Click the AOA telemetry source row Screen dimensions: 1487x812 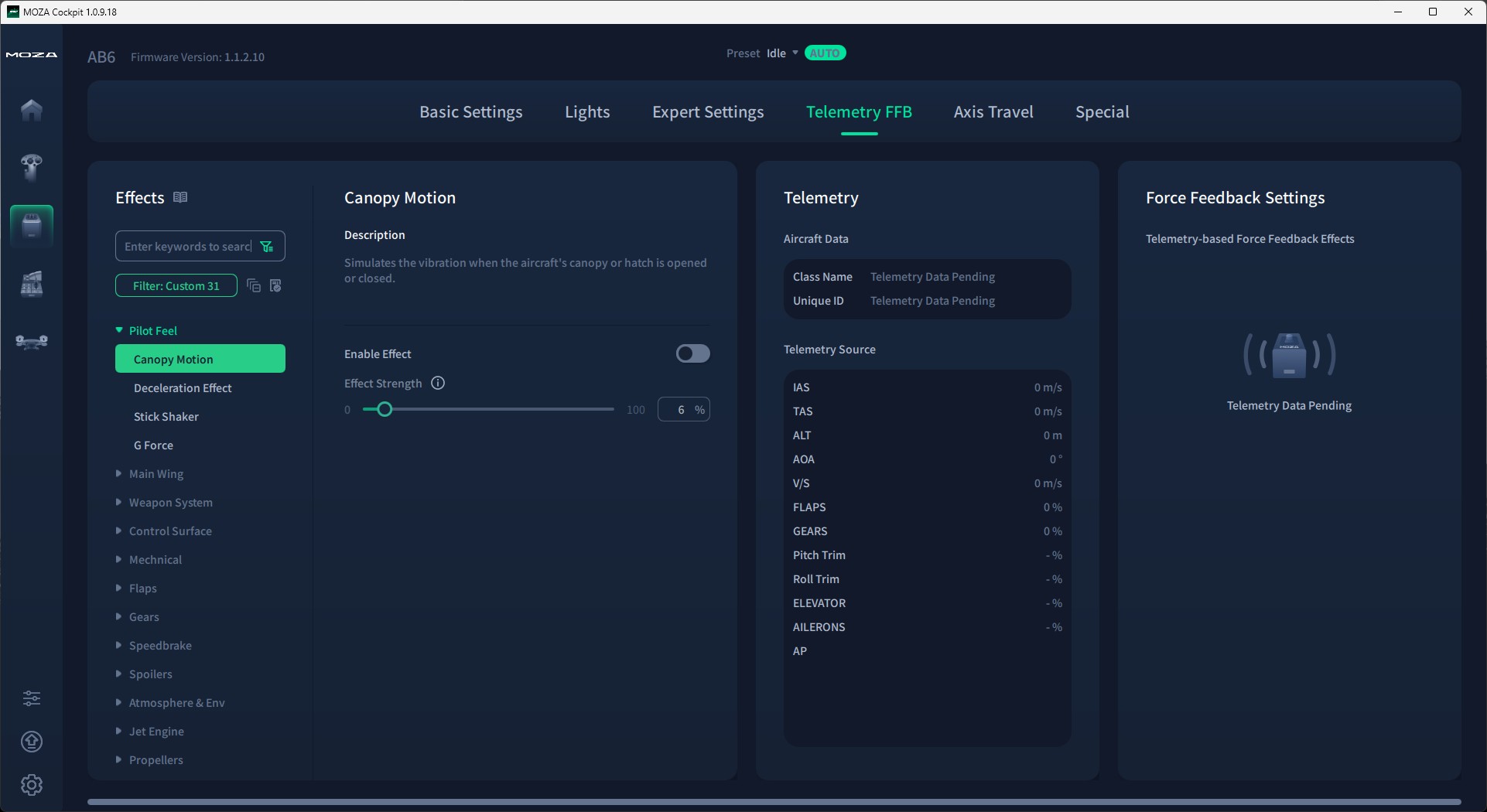click(x=927, y=459)
